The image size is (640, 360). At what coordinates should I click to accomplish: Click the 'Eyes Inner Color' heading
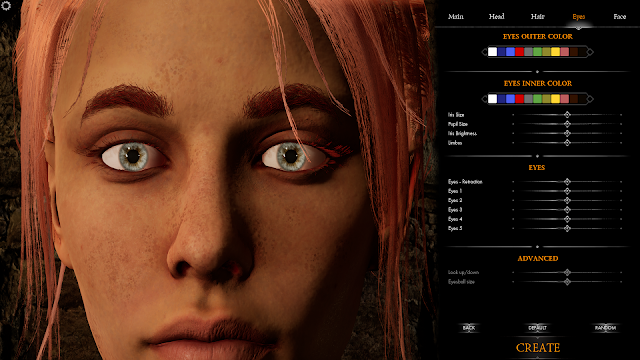[x=538, y=83]
